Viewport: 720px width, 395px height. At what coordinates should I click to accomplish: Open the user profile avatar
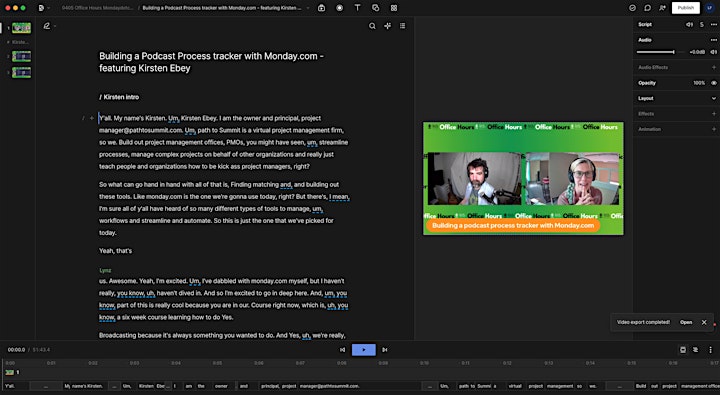710,8
